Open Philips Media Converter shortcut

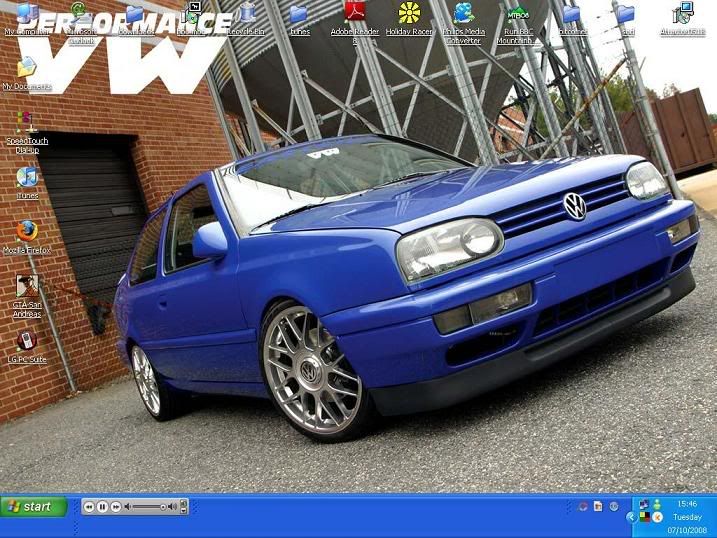[x=463, y=15]
